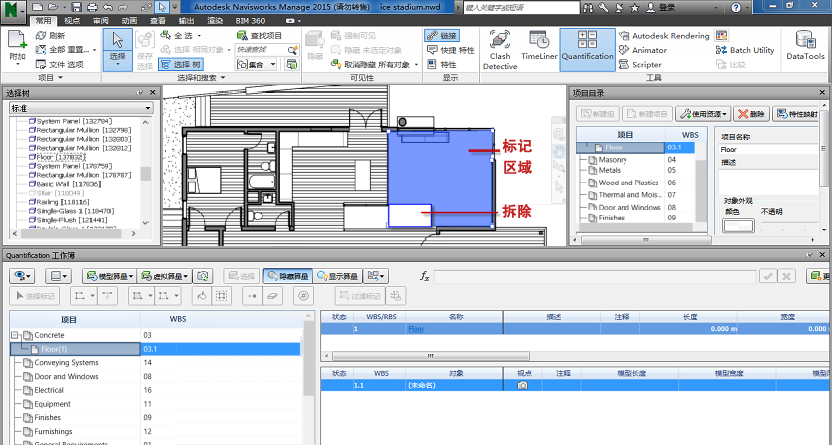This screenshot has width=832, height=445.
Task: Click Property Mapping (特性映射) button
Action: pos(796,114)
